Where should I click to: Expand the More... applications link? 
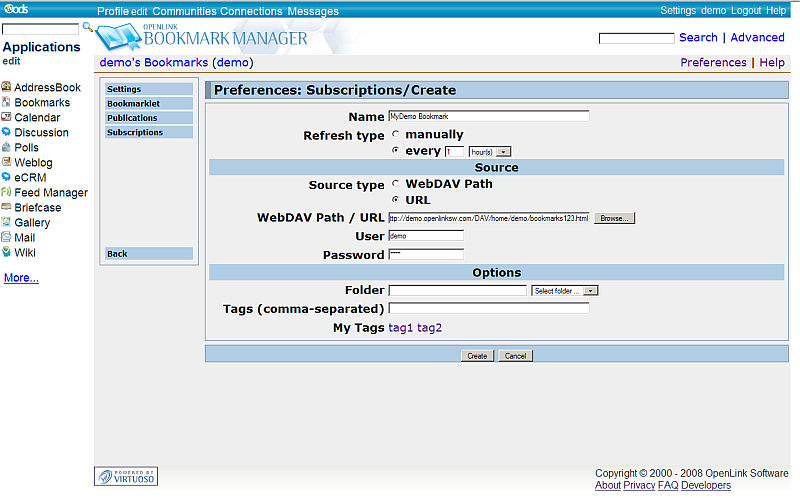[21, 278]
